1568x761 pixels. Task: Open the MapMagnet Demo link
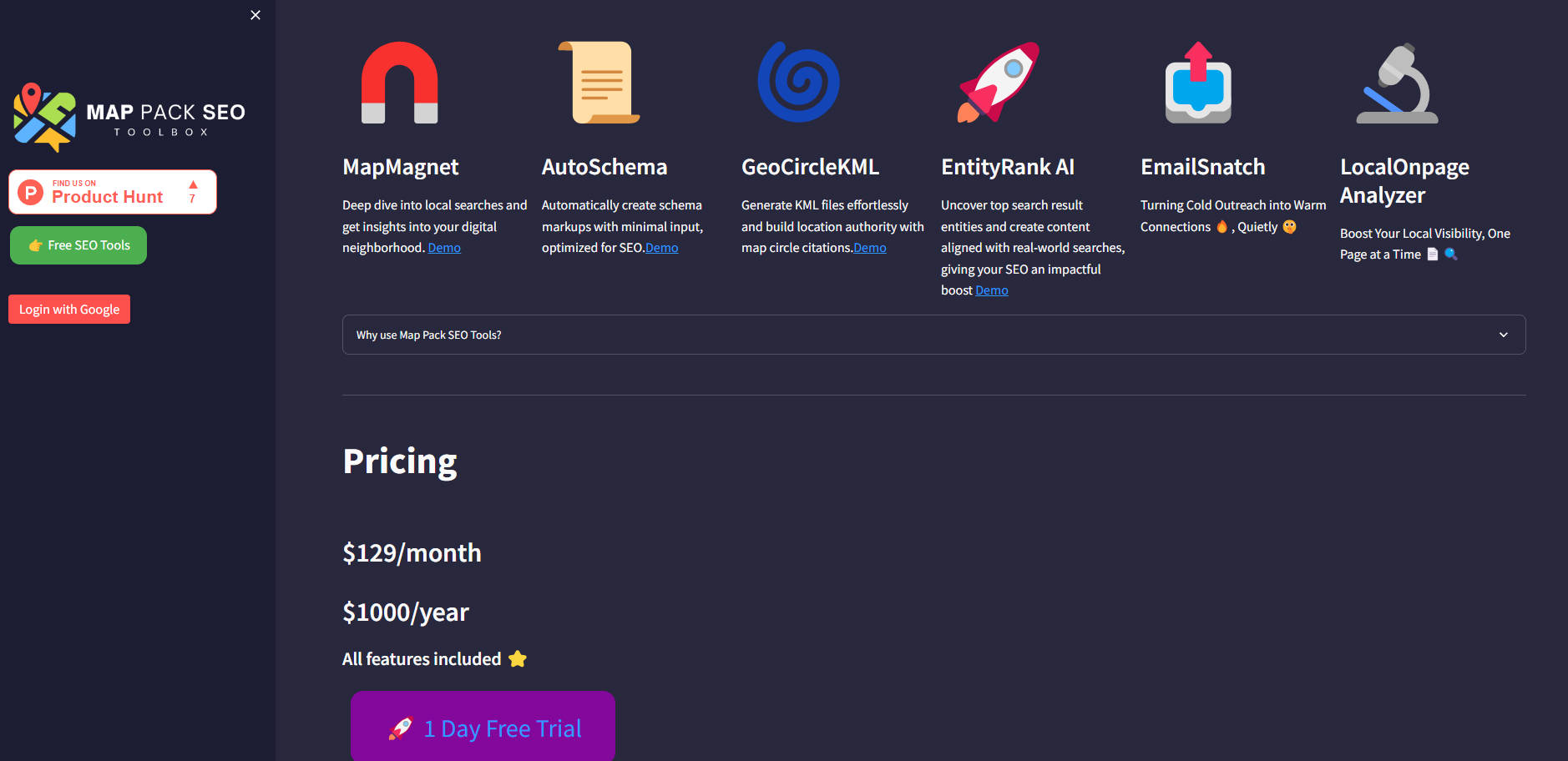[x=444, y=248]
